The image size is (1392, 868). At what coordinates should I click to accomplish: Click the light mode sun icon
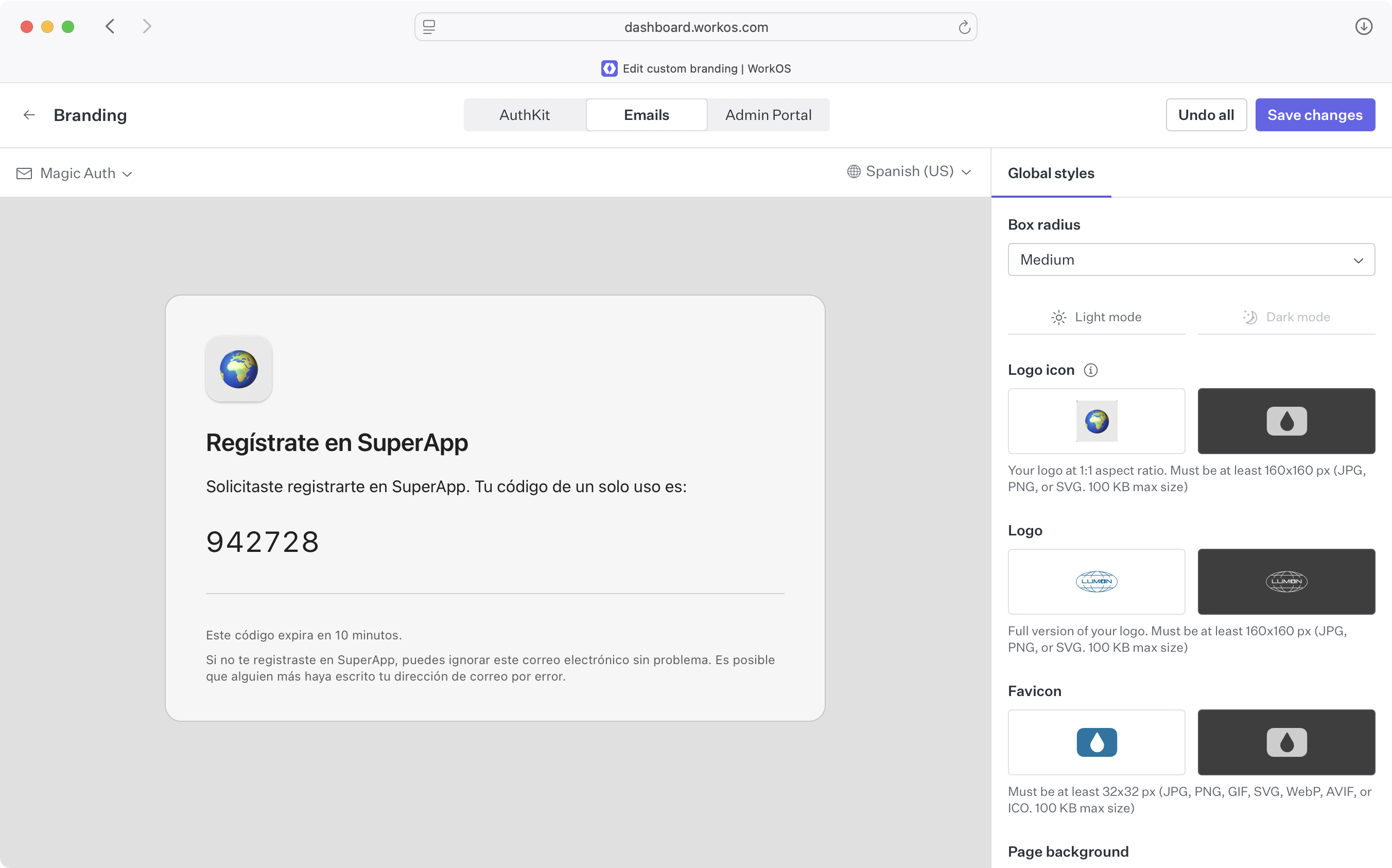[1058, 316]
